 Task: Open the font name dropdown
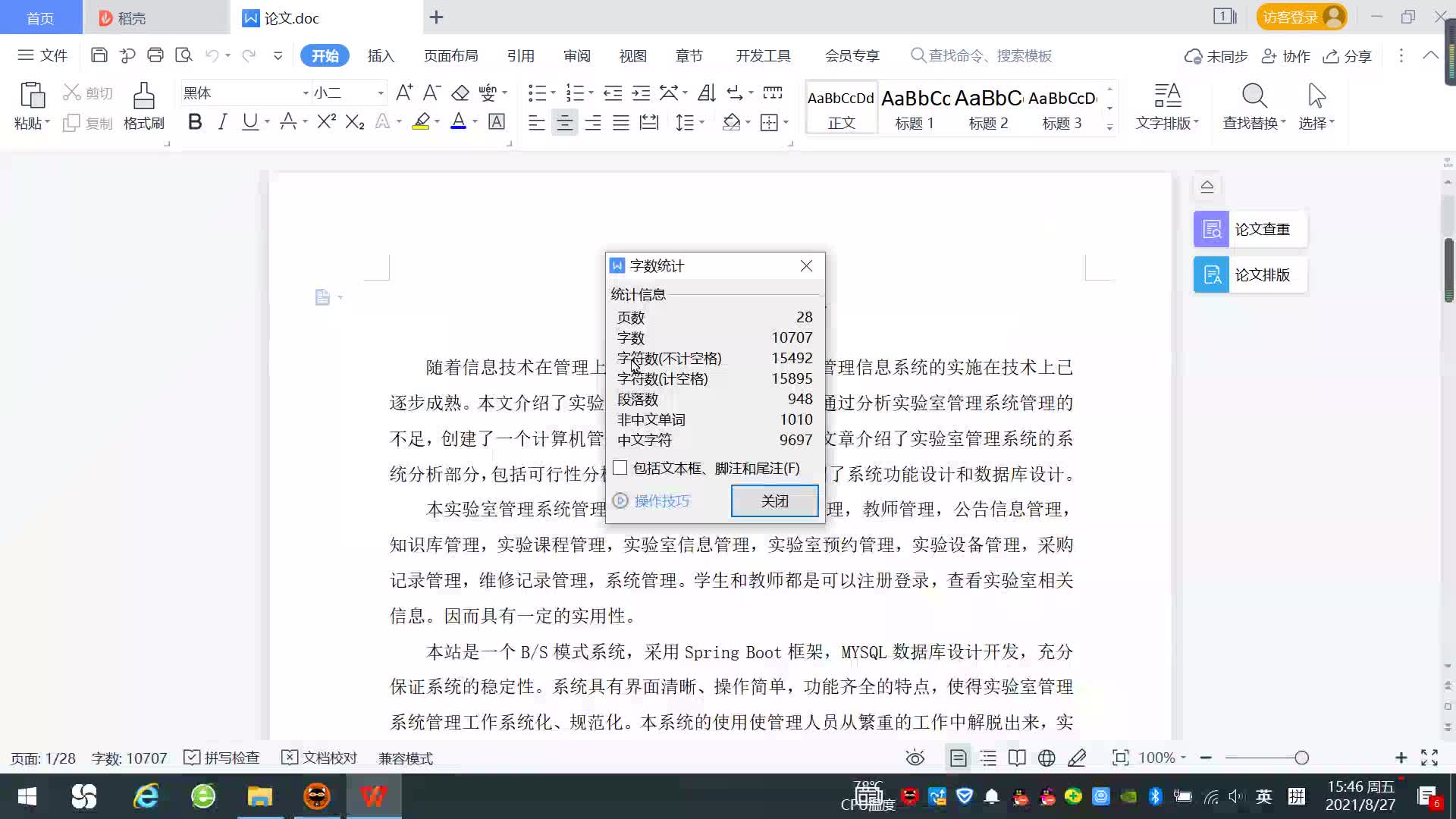(x=306, y=93)
